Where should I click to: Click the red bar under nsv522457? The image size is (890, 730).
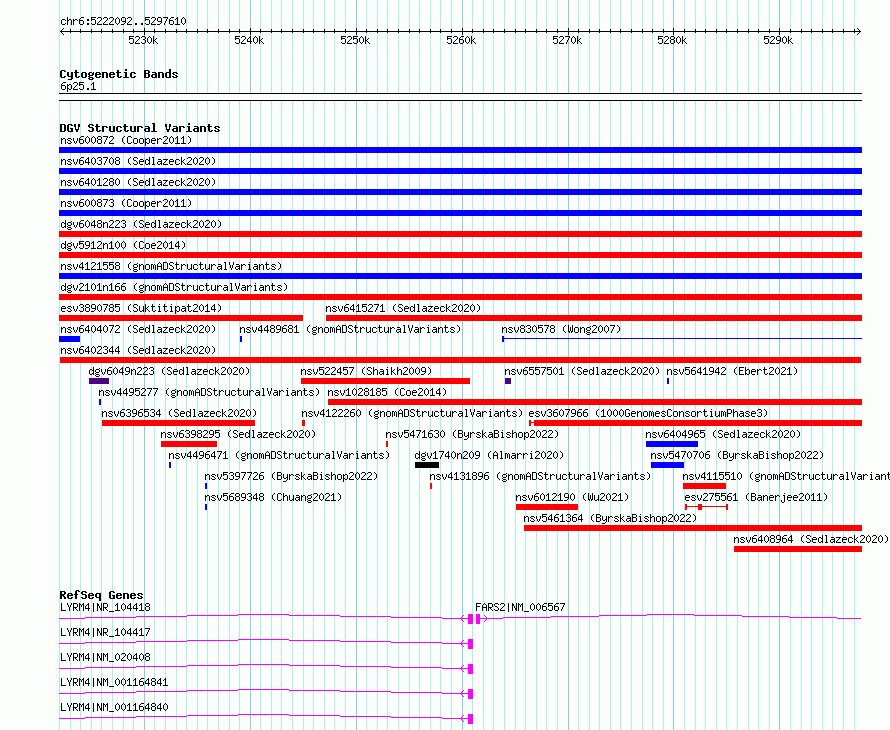pos(385,381)
